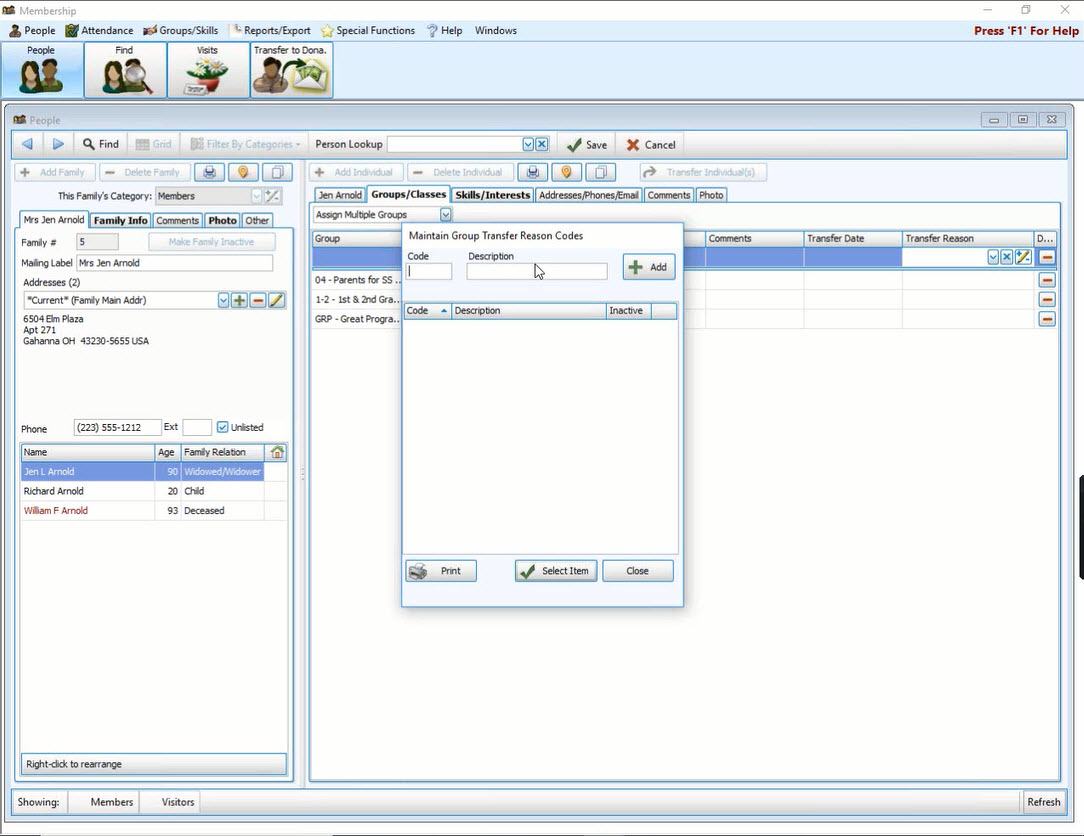This screenshot has height=836, width=1084.
Task: Click into the Description input field
Action: point(536,272)
